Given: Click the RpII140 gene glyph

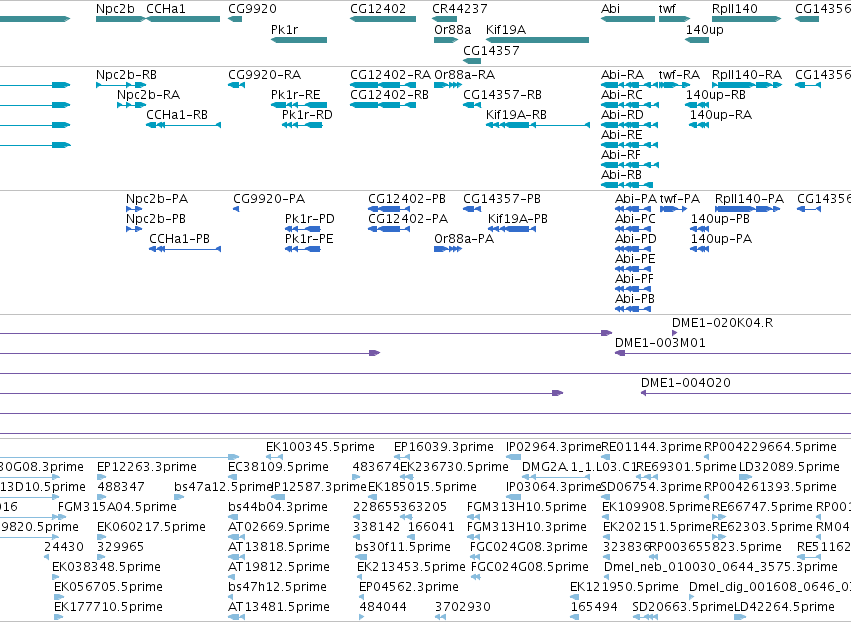Looking at the screenshot, I should click(747, 19).
